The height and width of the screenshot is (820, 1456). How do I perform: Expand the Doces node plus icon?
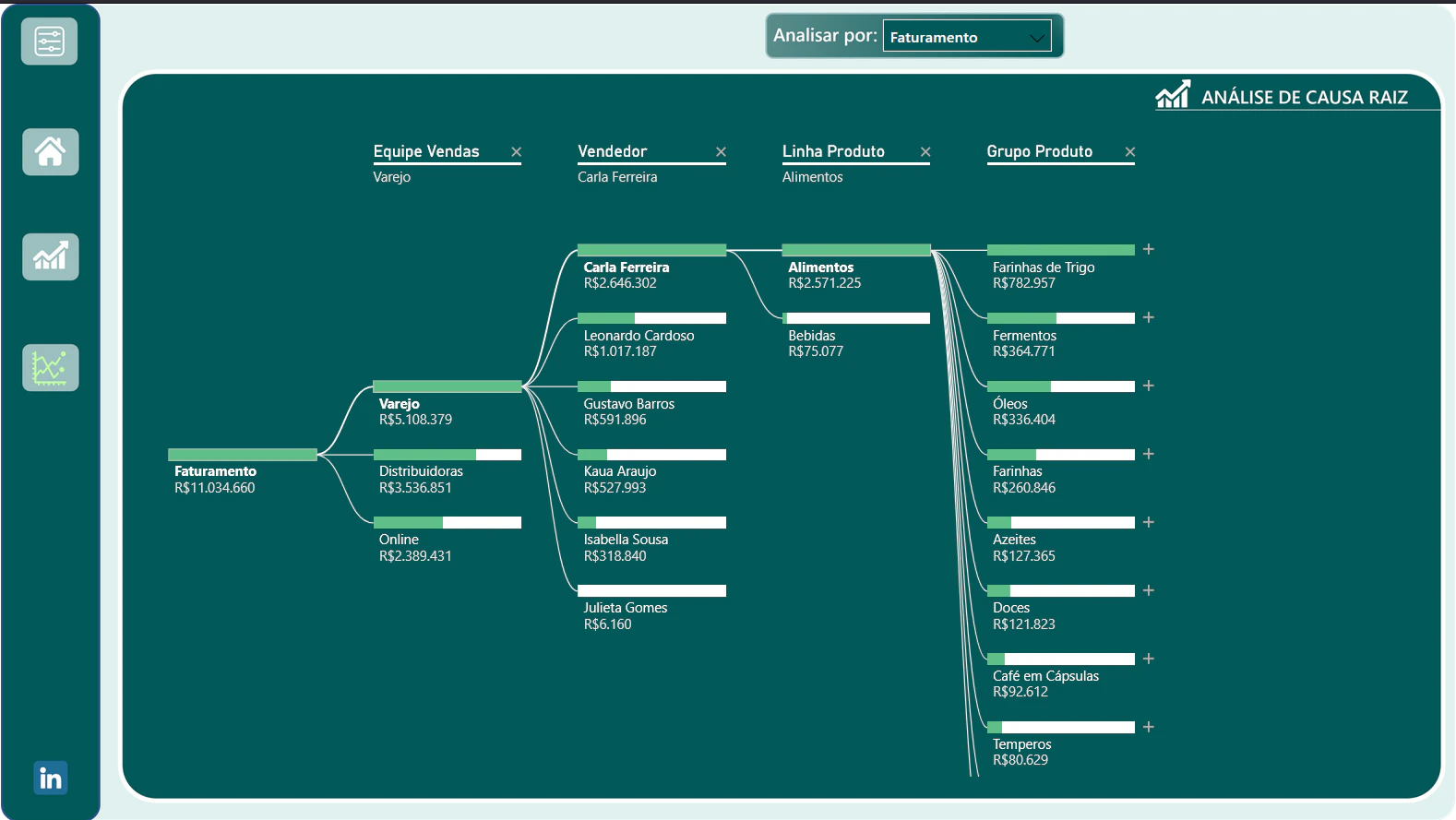[x=1149, y=590]
